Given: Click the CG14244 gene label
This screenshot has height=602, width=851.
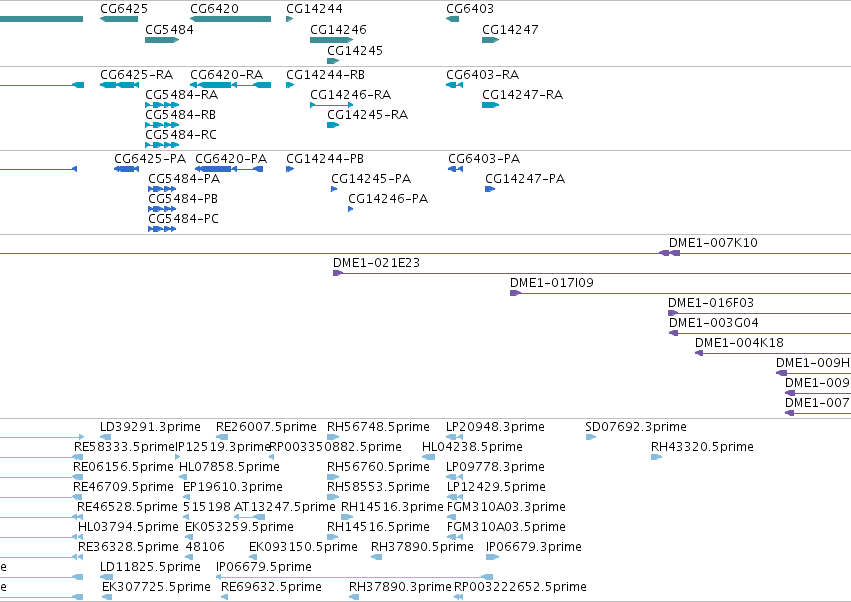Looking at the screenshot, I should [x=314, y=9].
